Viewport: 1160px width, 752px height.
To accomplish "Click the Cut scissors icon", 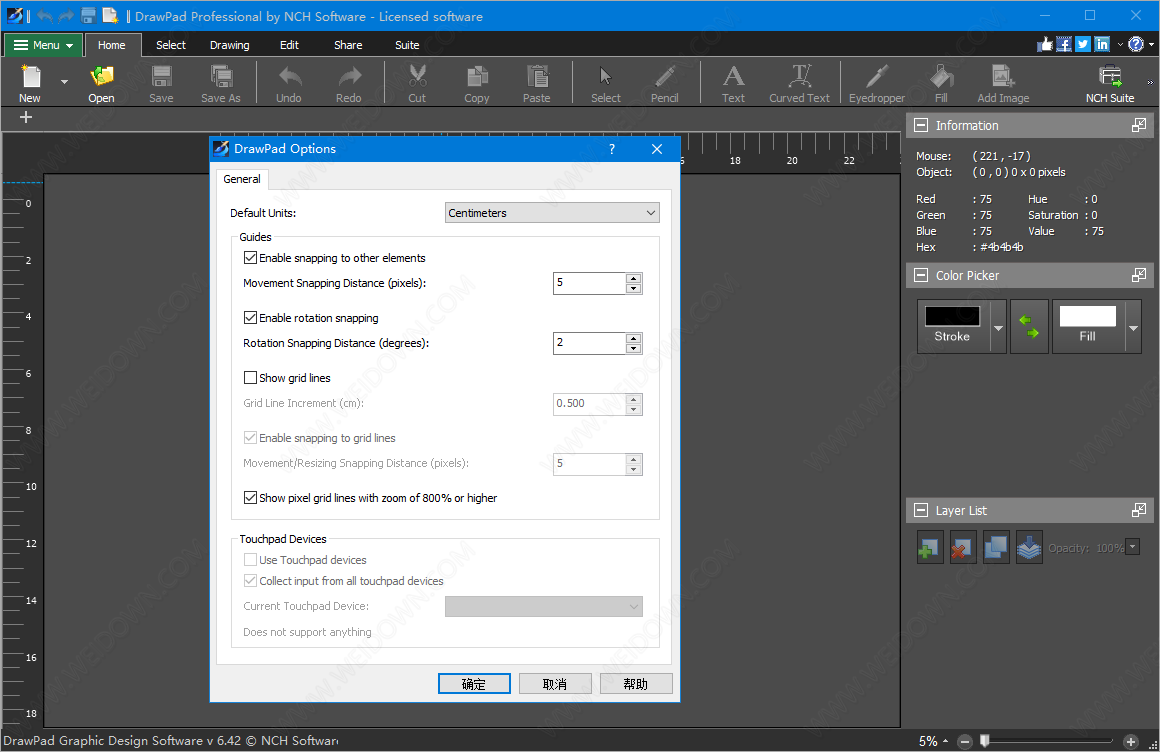I will [x=417, y=76].
